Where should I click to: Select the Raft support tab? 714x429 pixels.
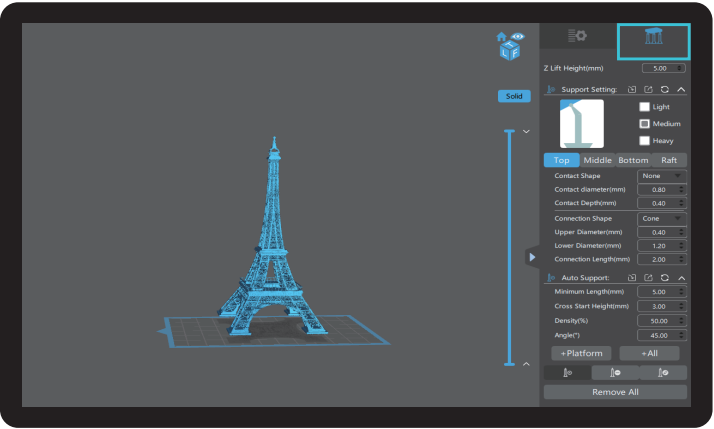pos(669,160)
